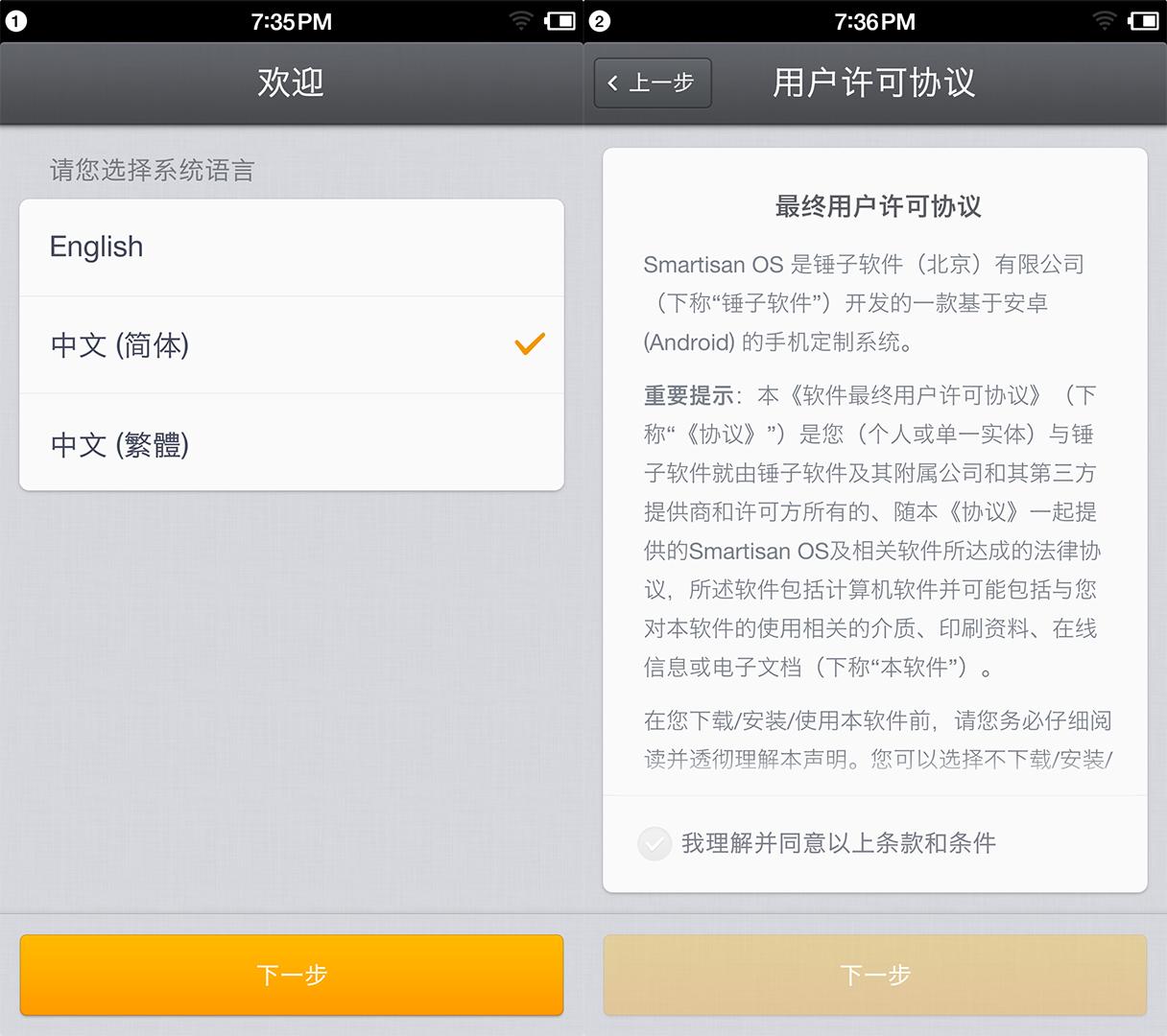Viewport: 1167px width, 1036px height.
Task: Tap the 欢迎 title bar
Action: pyautogui.click(x=291, y=83)
